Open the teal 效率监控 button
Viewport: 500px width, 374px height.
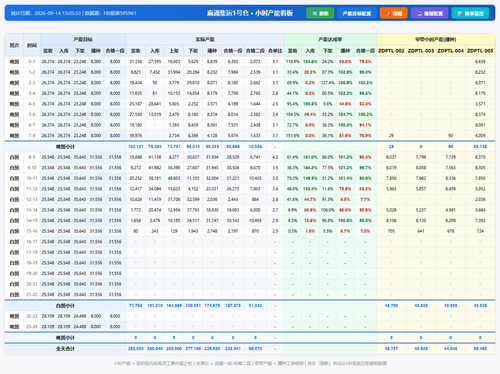[x=470, y=13]
